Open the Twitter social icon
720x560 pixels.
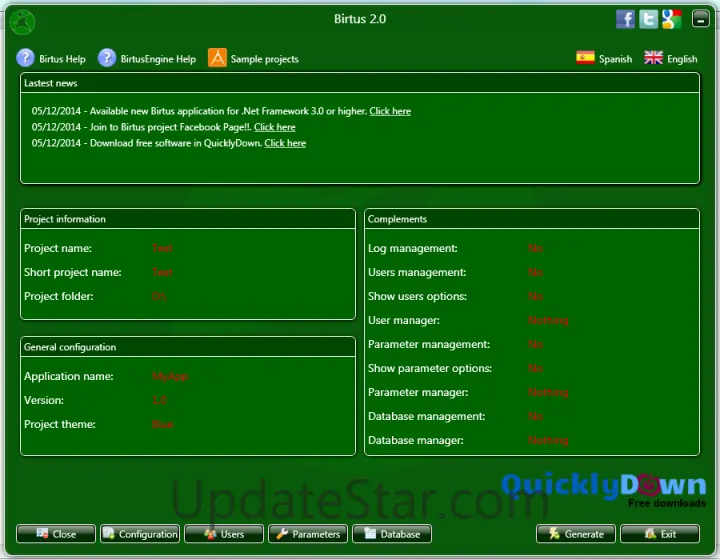point(648,19)
